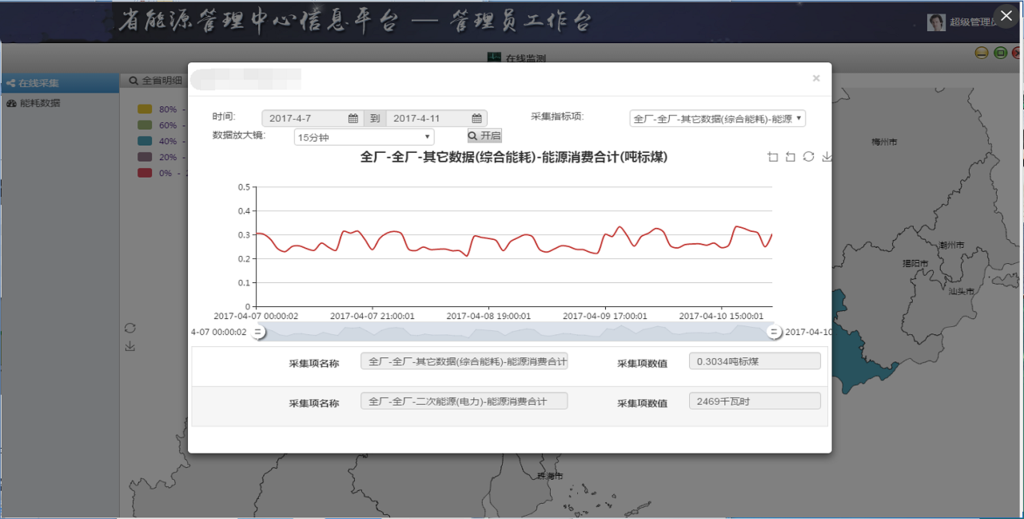
Task: Click the chart restore/refresh icon
Action: pos(808,157)
